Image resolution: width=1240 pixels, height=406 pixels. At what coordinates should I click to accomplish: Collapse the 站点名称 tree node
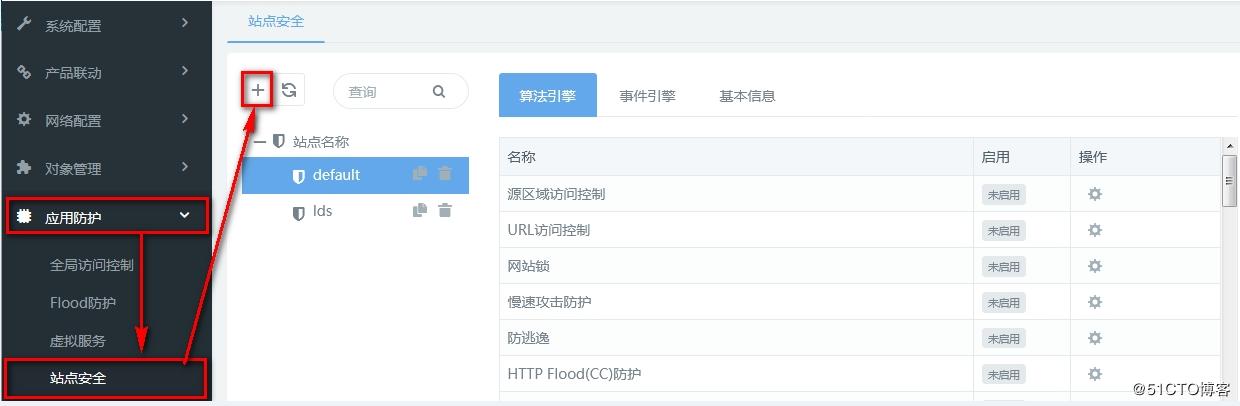pos(259,142)
